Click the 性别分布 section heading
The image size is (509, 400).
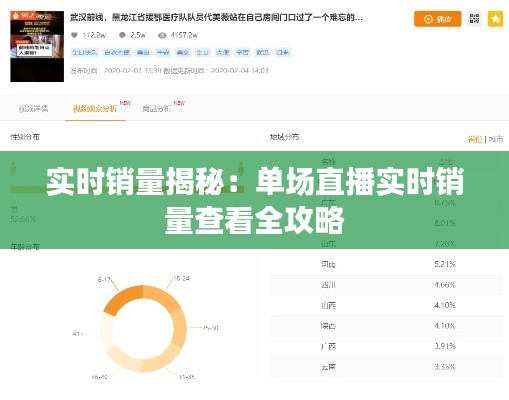[x=25, y=137]
